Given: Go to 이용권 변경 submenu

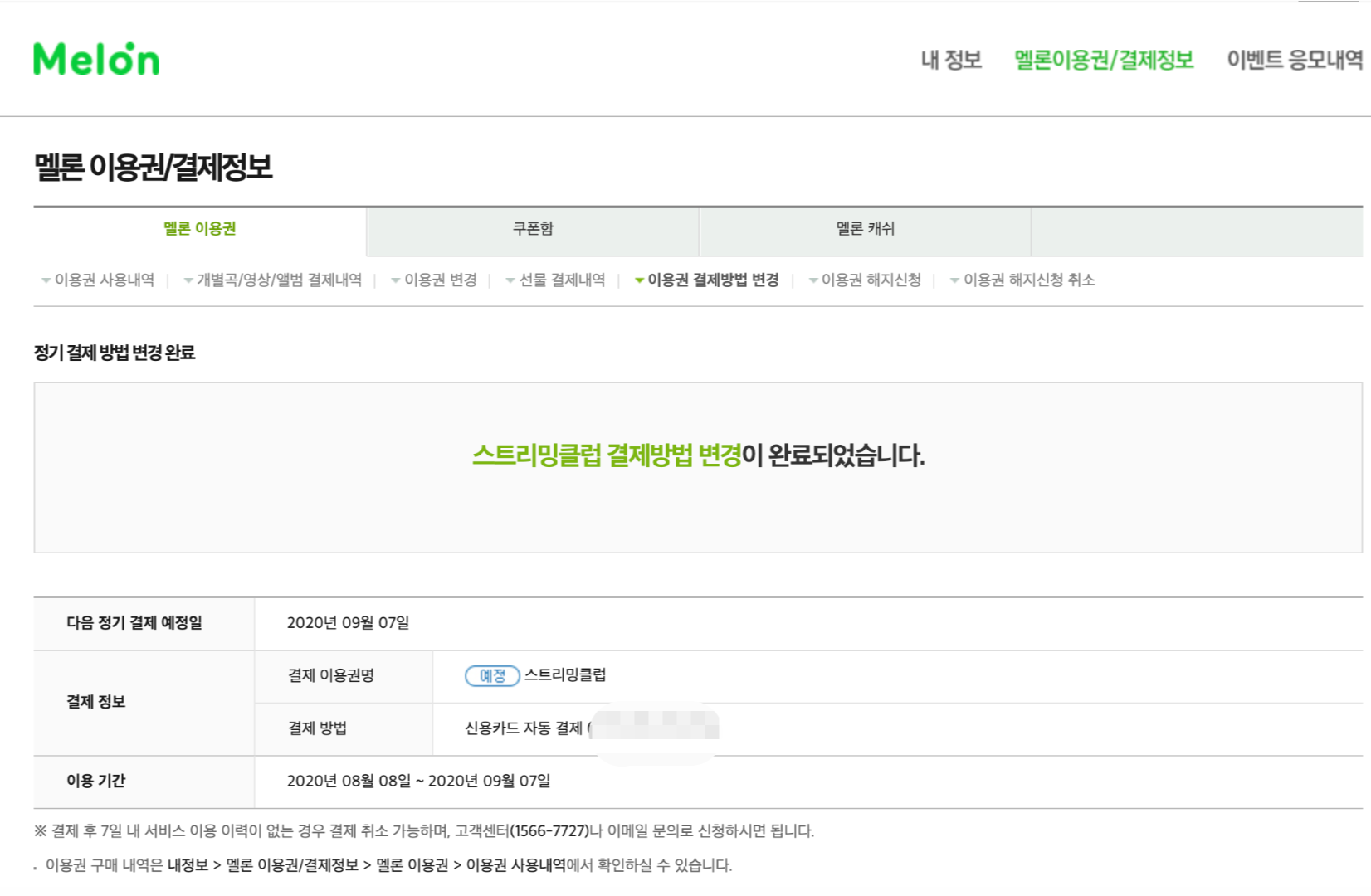Looking at the screenshot, I should pyautogui.click(x=441, y=280).
